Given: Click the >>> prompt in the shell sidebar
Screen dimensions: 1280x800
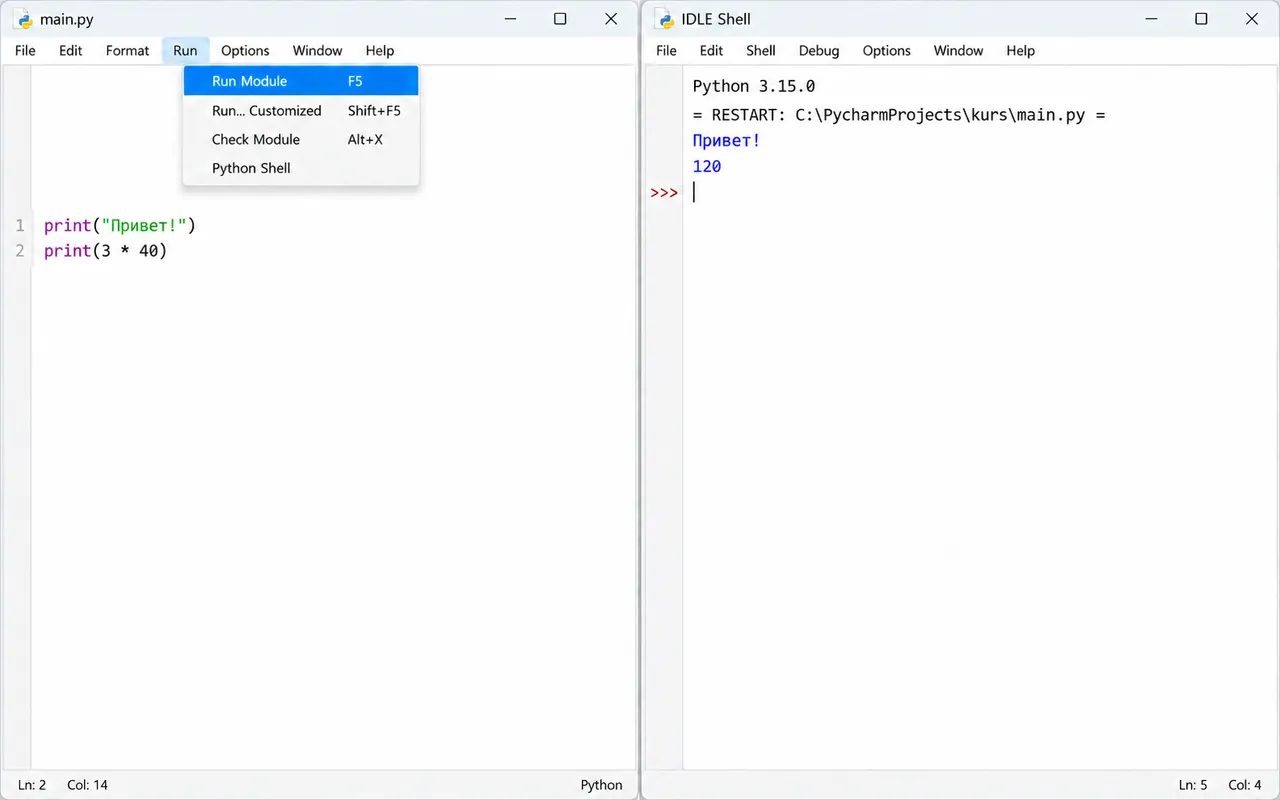Looking at the screenshot, I should (x=664, y=192).
